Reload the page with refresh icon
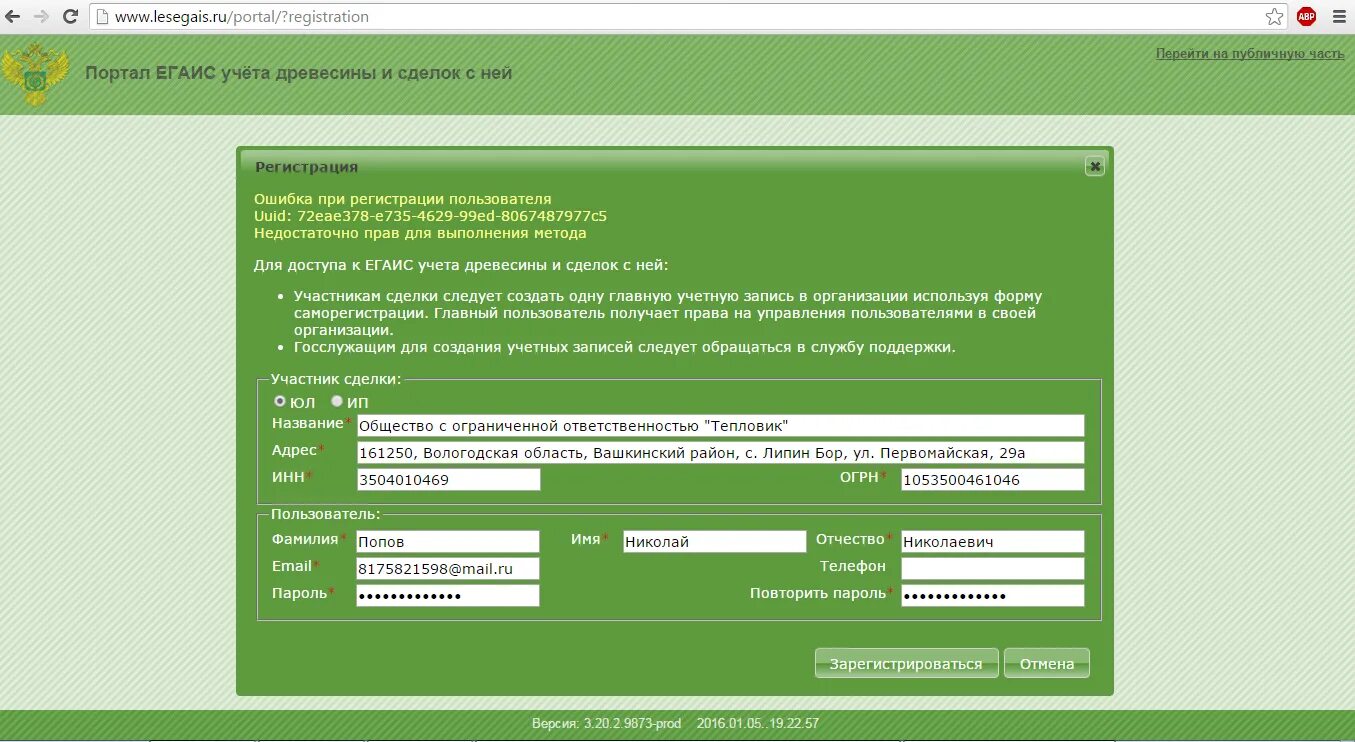Image resolution: width=1355 pixels, height=742 pixels. tap(70, 16)
